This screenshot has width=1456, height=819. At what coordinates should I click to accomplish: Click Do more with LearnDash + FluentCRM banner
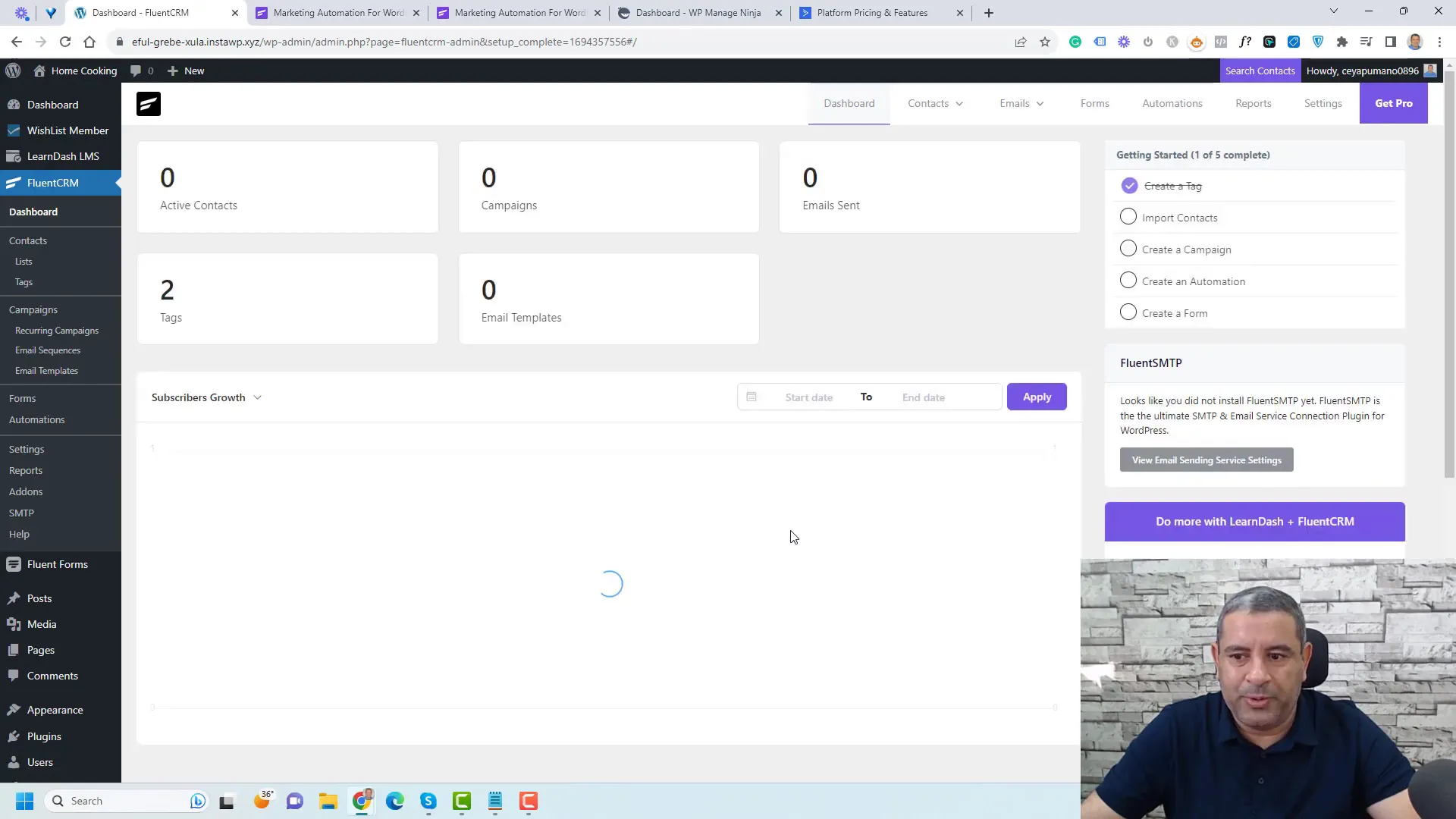click(1254, 522)
